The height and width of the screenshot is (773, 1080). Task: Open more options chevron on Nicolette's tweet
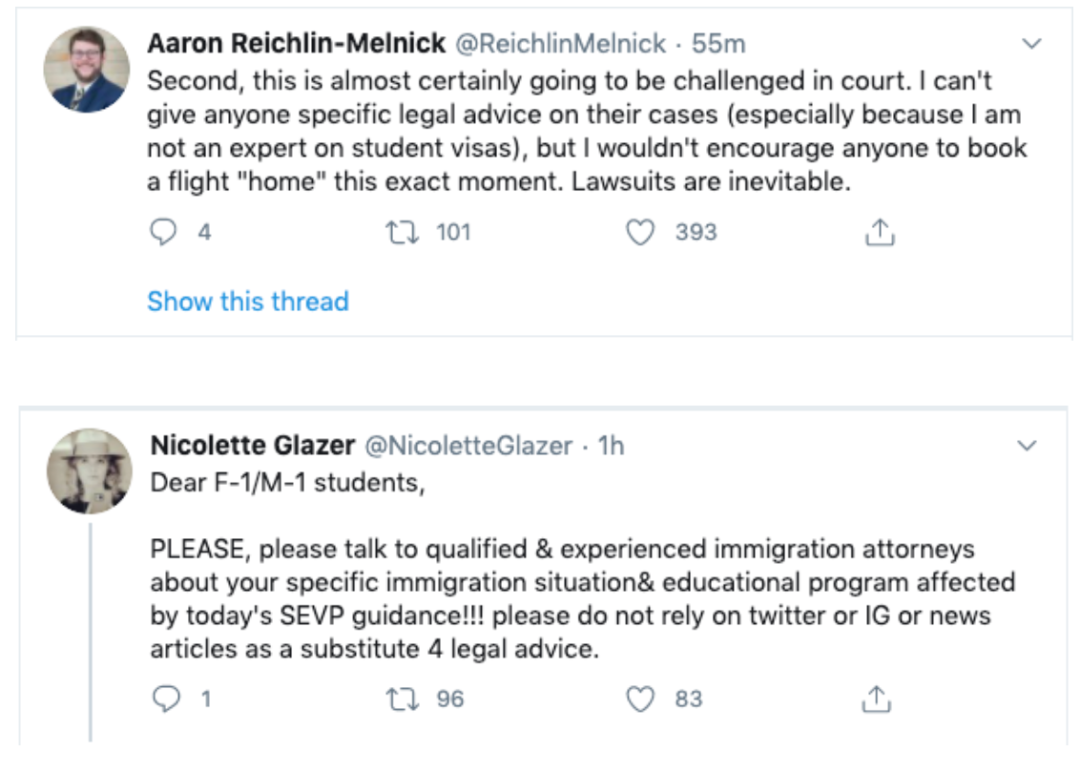coord(1027,446)
